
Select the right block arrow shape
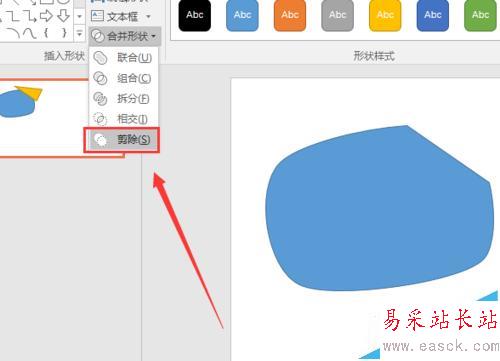tap(46, 15)
